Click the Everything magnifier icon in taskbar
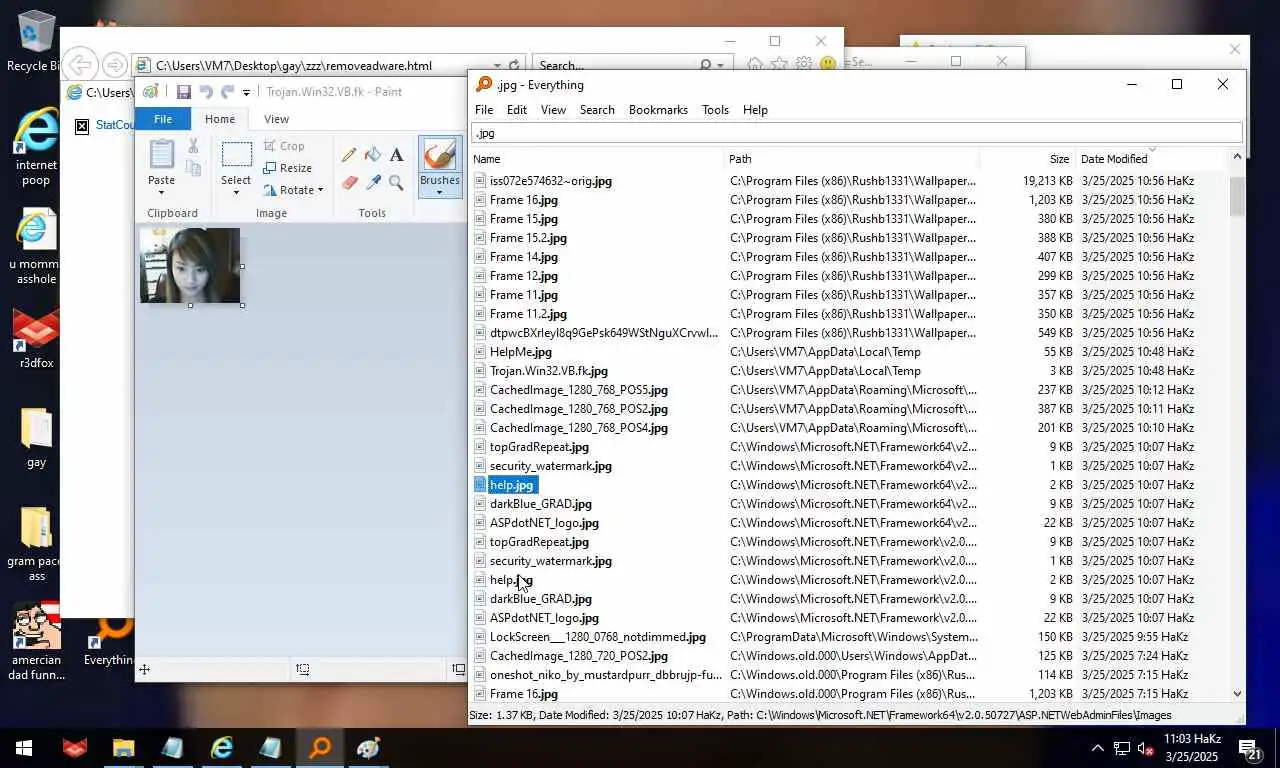This screenshot has height=768, width=1280. [x=320, y=748]
